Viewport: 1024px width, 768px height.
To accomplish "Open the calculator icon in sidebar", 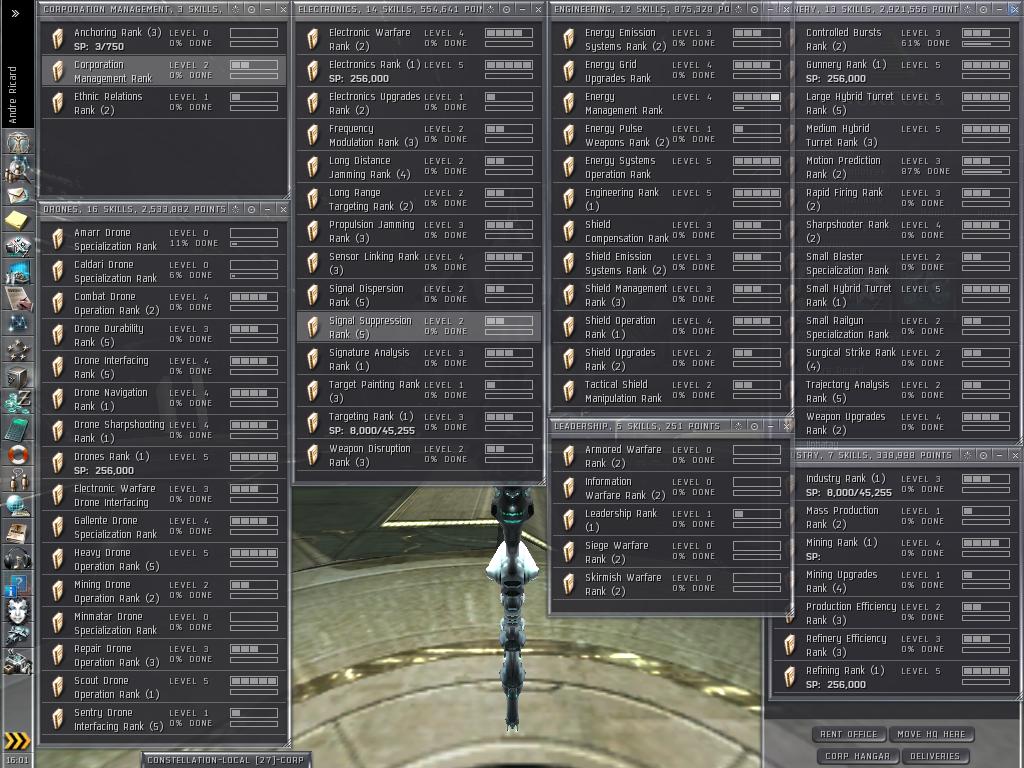I will click(17, 428).
